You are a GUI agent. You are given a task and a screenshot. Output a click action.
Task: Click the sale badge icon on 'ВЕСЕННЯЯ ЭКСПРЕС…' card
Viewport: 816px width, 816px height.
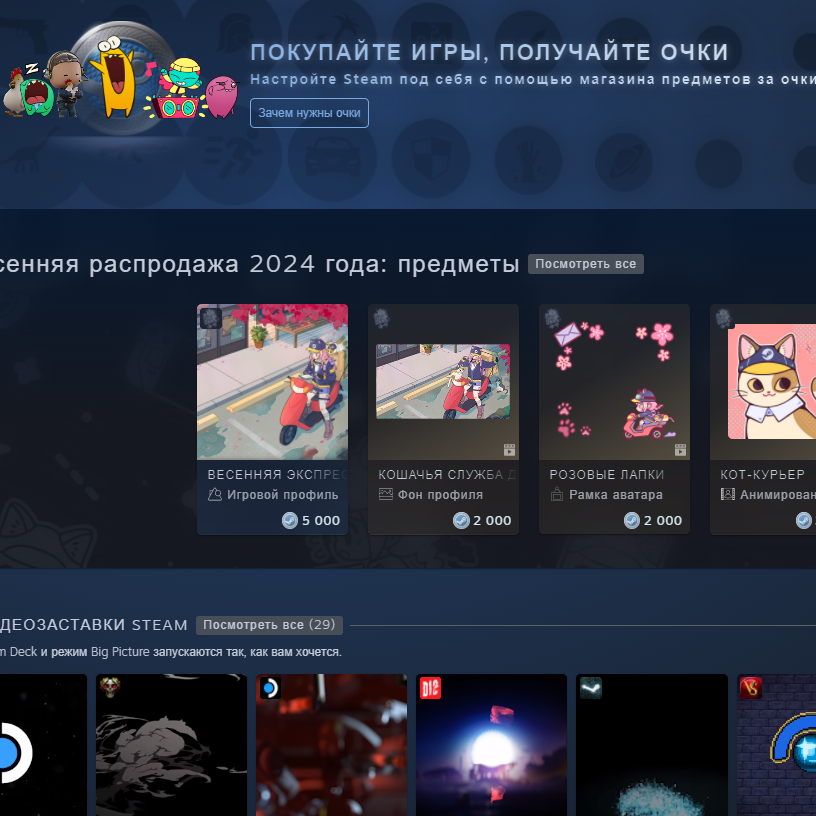coord(211,318)
